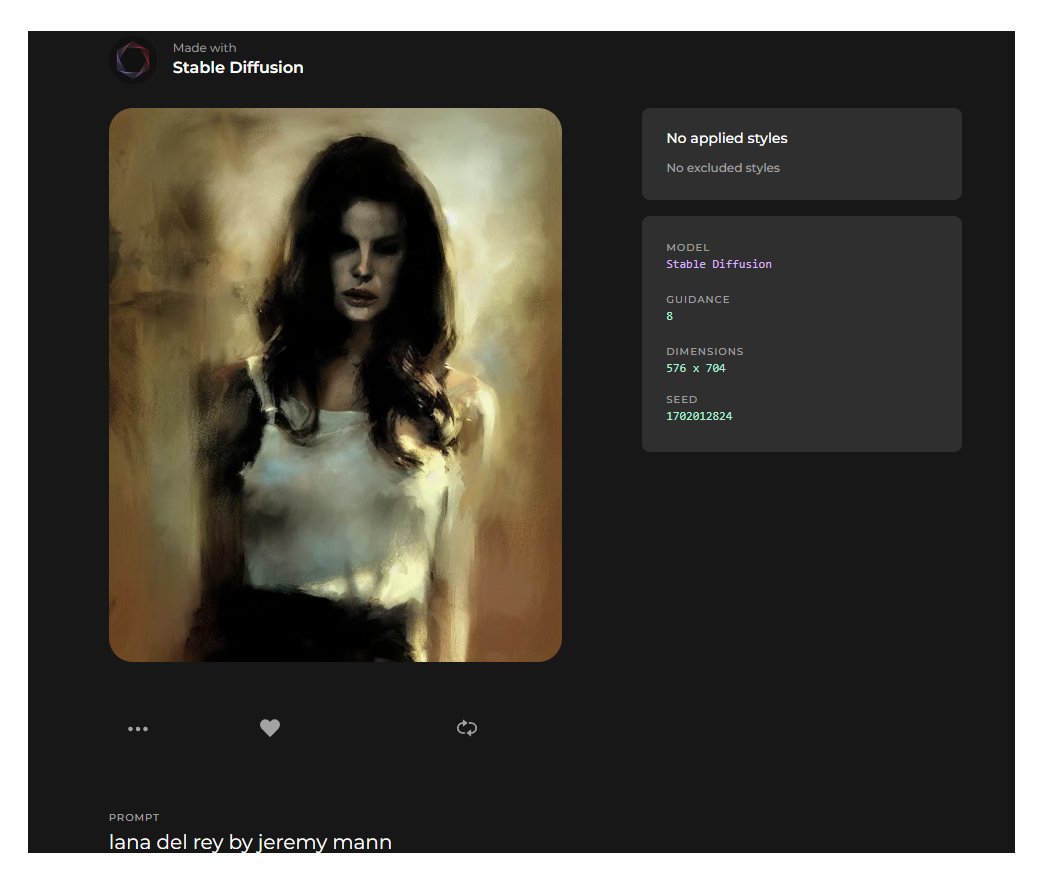This screenshot has width=1042, height=880.
Task: Click the GUIDANCE label
Action: (697, 299)
